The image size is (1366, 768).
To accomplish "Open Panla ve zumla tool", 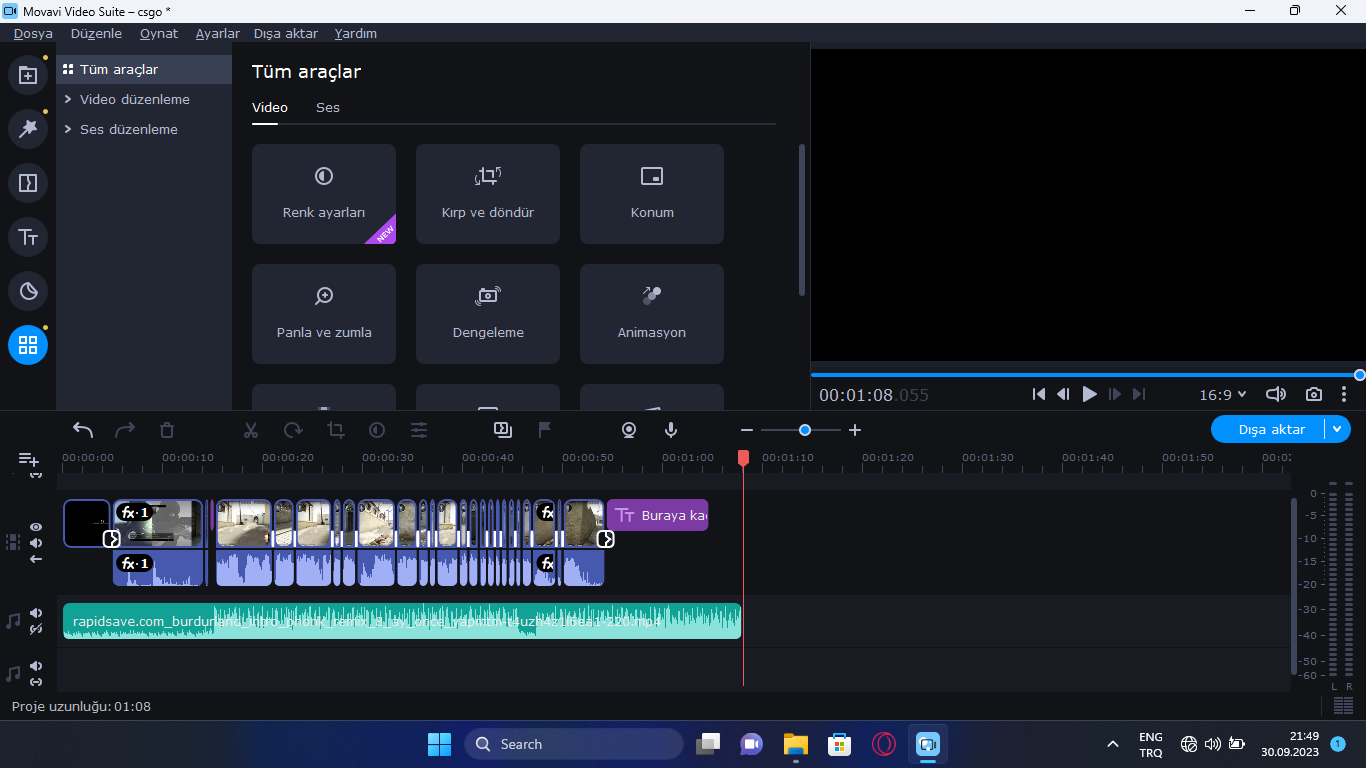I will 324,314.
